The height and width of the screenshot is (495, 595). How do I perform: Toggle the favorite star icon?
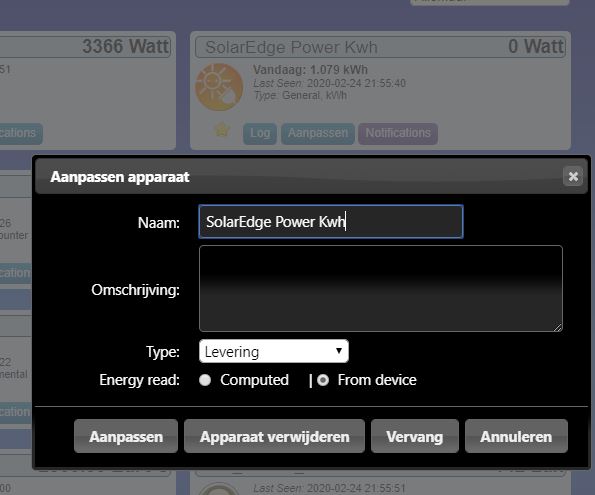[222, 130]
